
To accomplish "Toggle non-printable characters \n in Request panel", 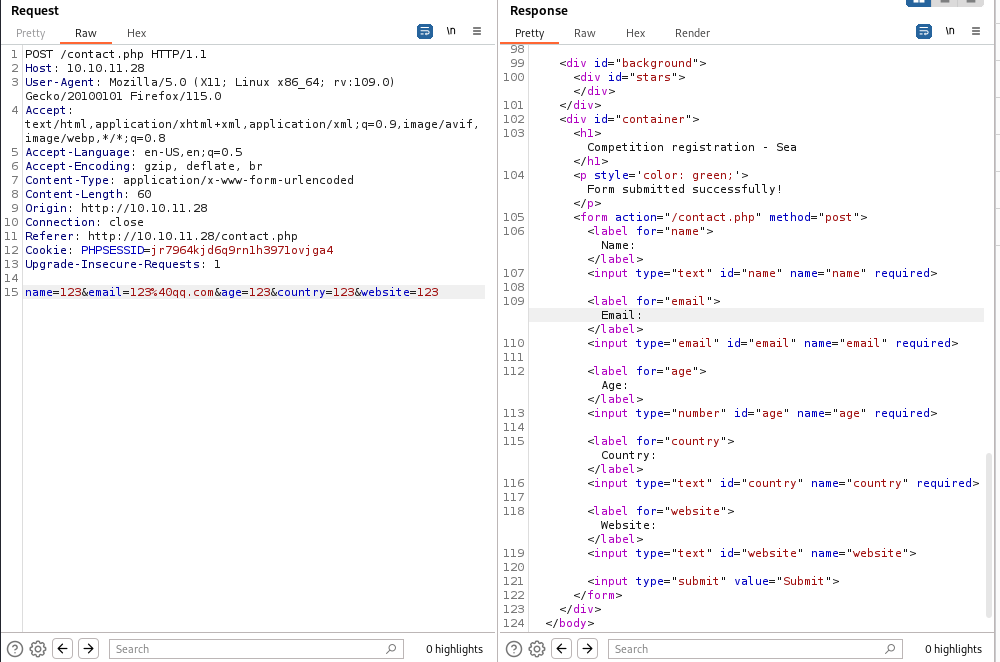I will point(451,31).
